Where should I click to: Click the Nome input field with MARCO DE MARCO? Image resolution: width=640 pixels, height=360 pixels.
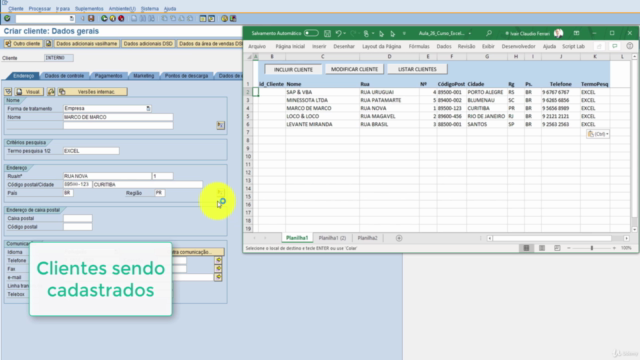118,117
